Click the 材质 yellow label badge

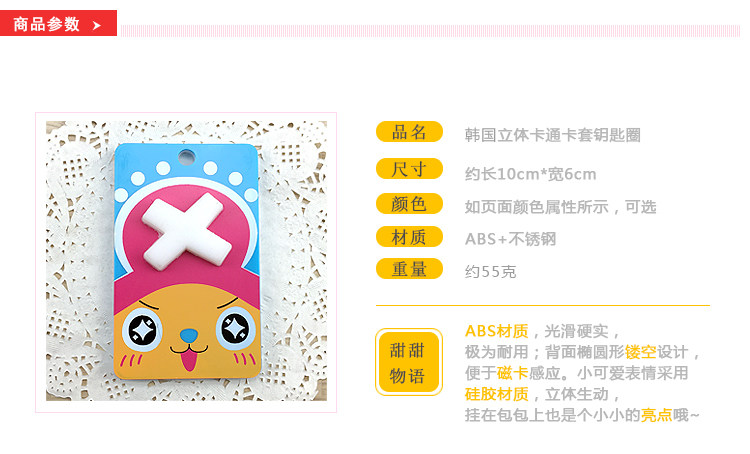409,237
